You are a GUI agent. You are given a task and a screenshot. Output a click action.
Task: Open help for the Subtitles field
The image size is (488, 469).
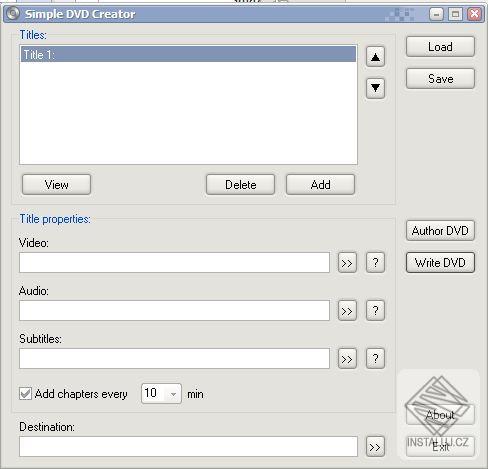point(375,359)
